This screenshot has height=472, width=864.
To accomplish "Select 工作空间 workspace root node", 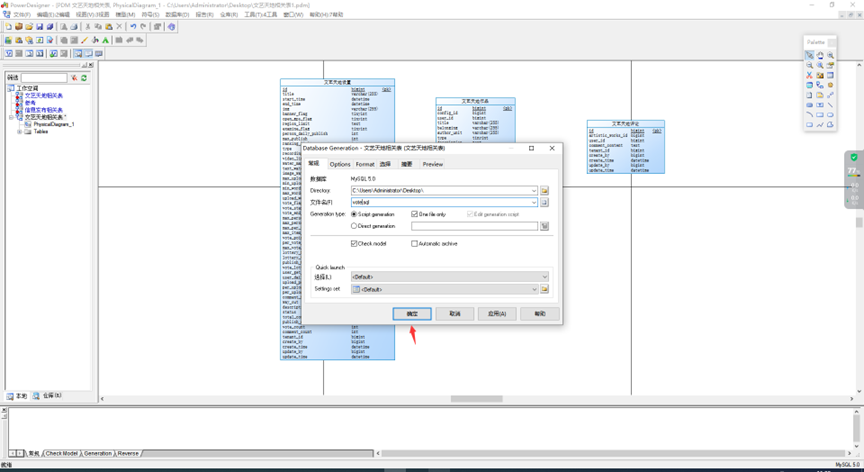I will tap(27, 88).
